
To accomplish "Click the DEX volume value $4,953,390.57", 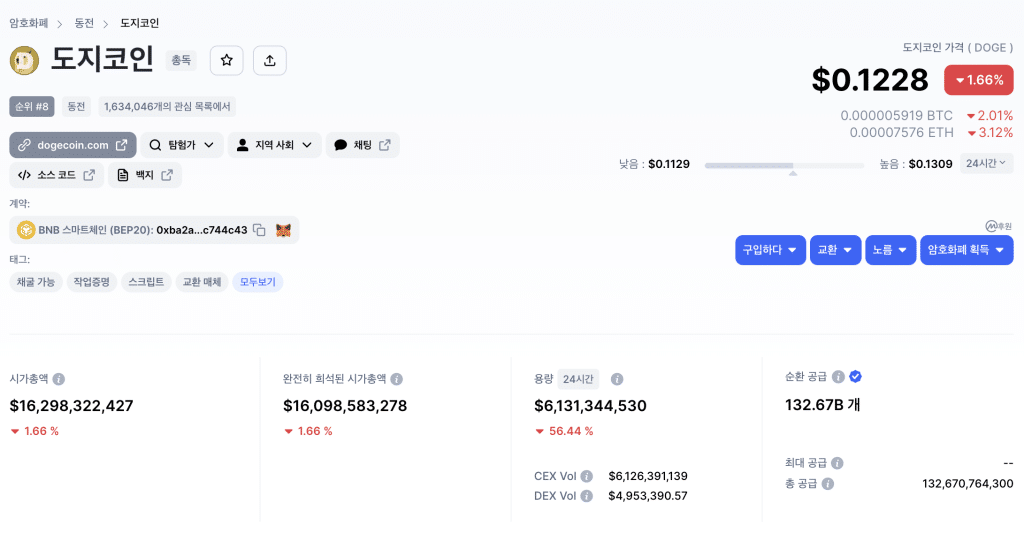I will tap(648, 496).
